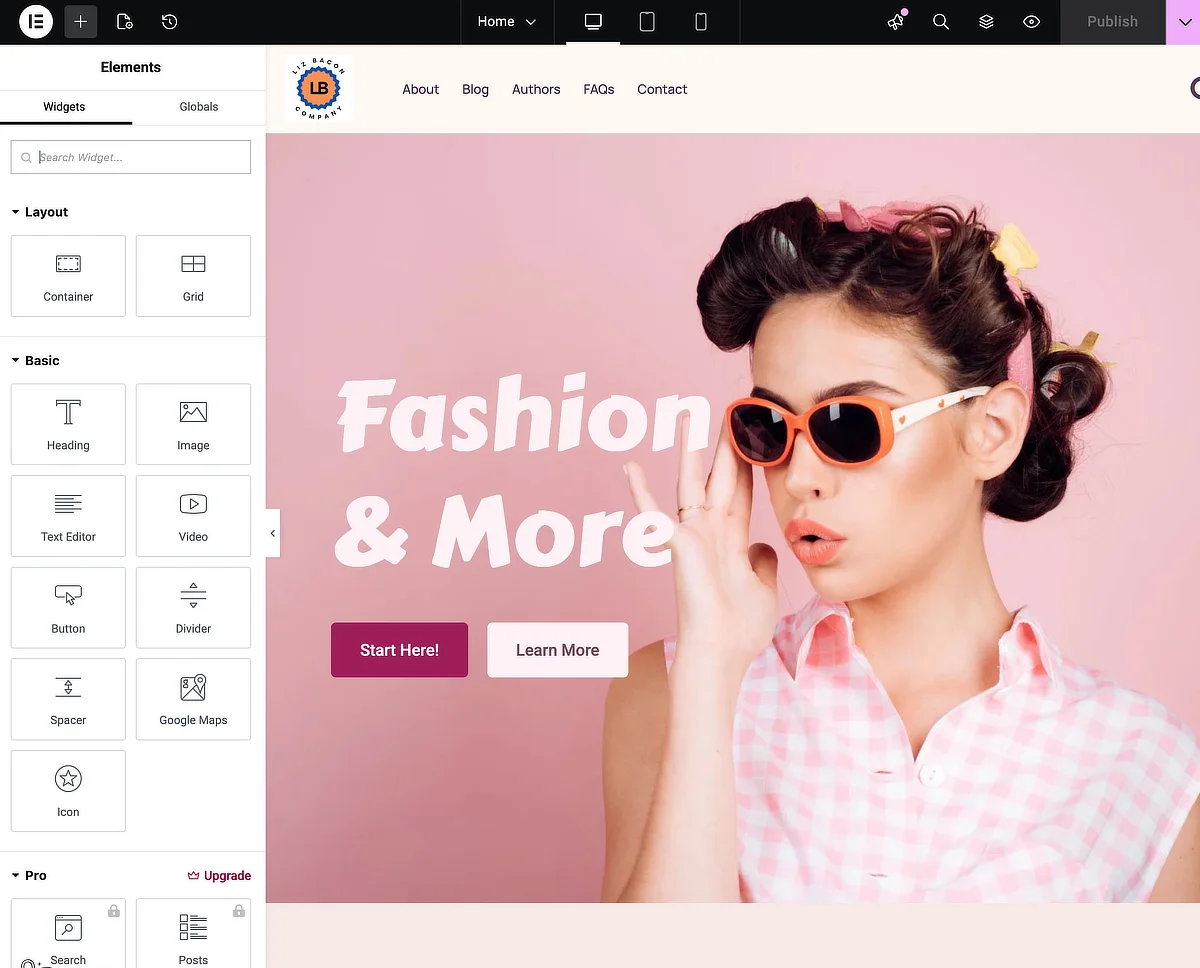This screenshot has height=968, width=1200.
Task: Select the Container layout widget
Action: 68,276
